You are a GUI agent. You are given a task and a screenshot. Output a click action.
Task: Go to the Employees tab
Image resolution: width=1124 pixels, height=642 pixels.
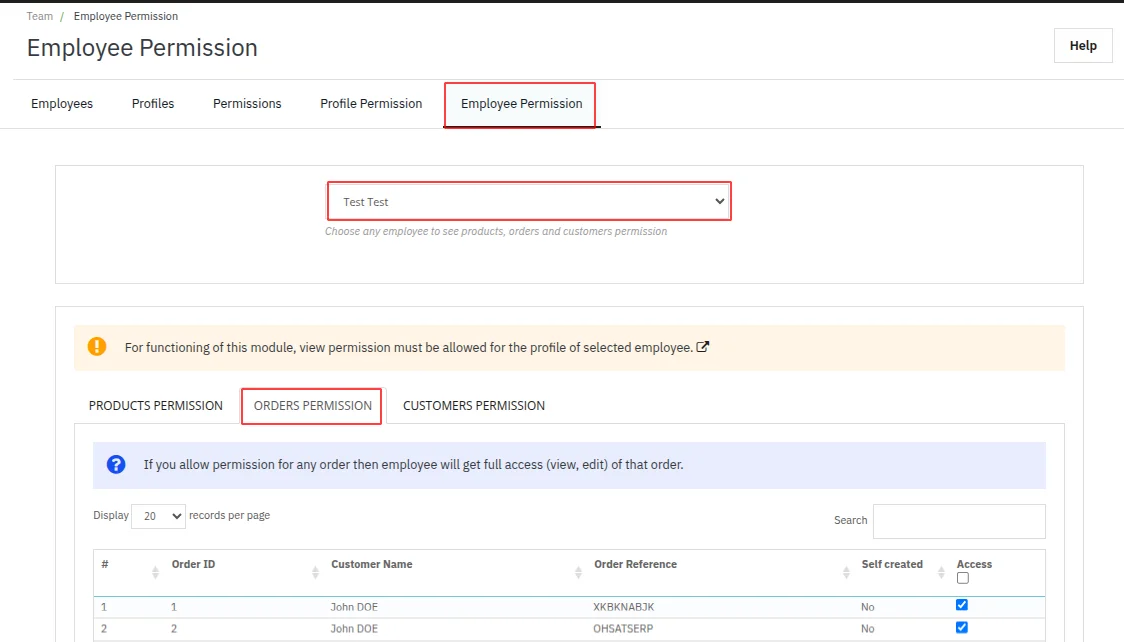point(62,104)
